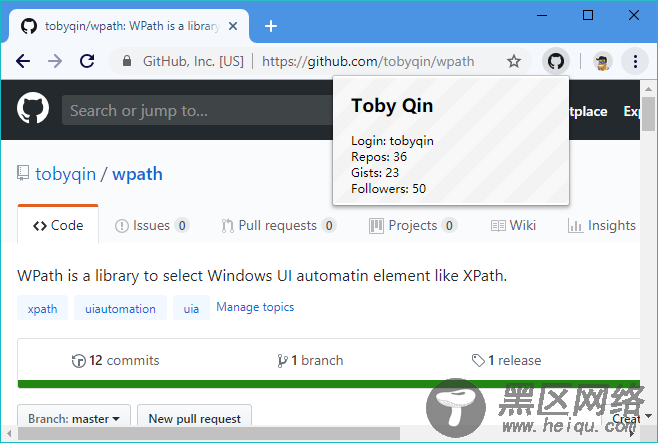Image resolution: width=658 pixels, height=443 pixels.
Task: Open GitHub home via Octocat logo
Action: pyautogui.click(x=33, y=108)
